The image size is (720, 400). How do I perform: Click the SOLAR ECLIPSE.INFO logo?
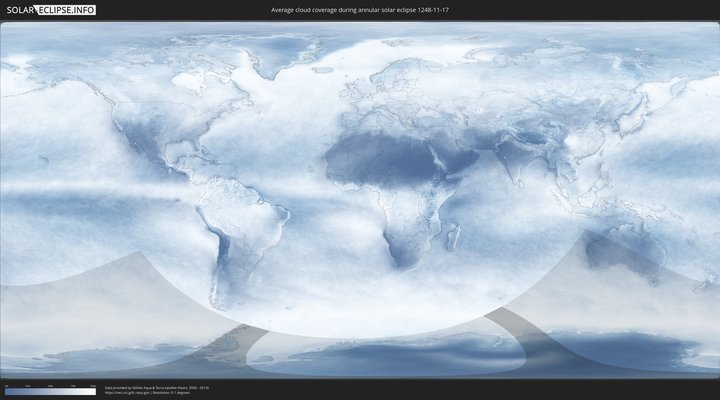(50, 10)
